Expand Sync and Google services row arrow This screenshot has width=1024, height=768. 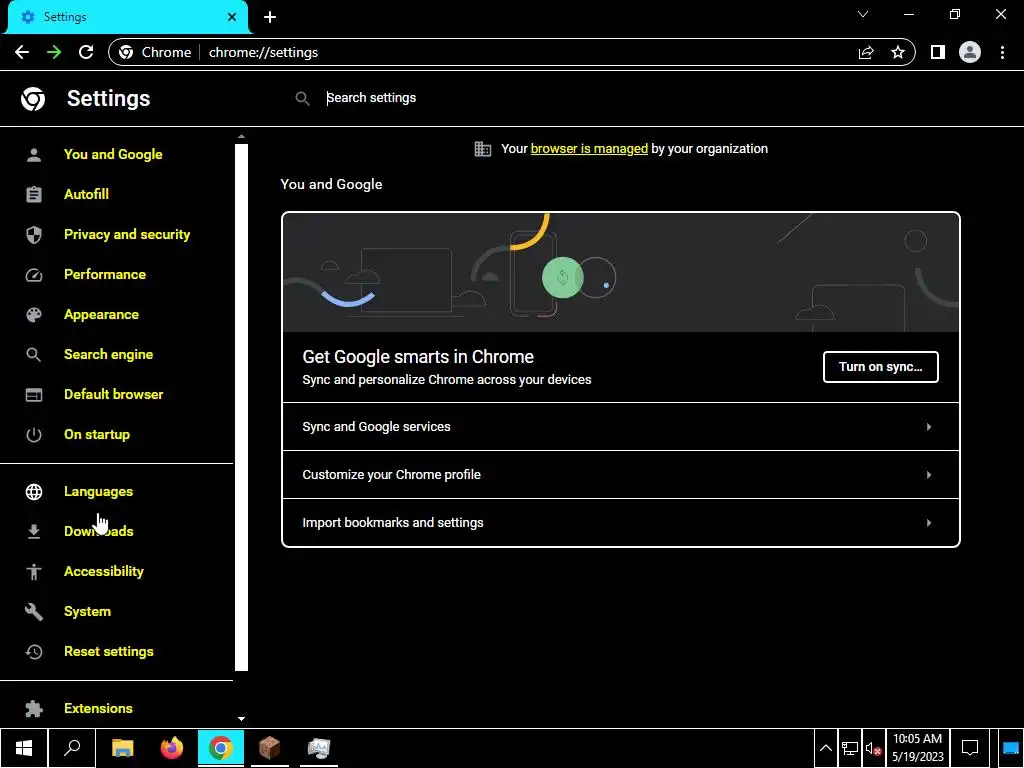929,426
